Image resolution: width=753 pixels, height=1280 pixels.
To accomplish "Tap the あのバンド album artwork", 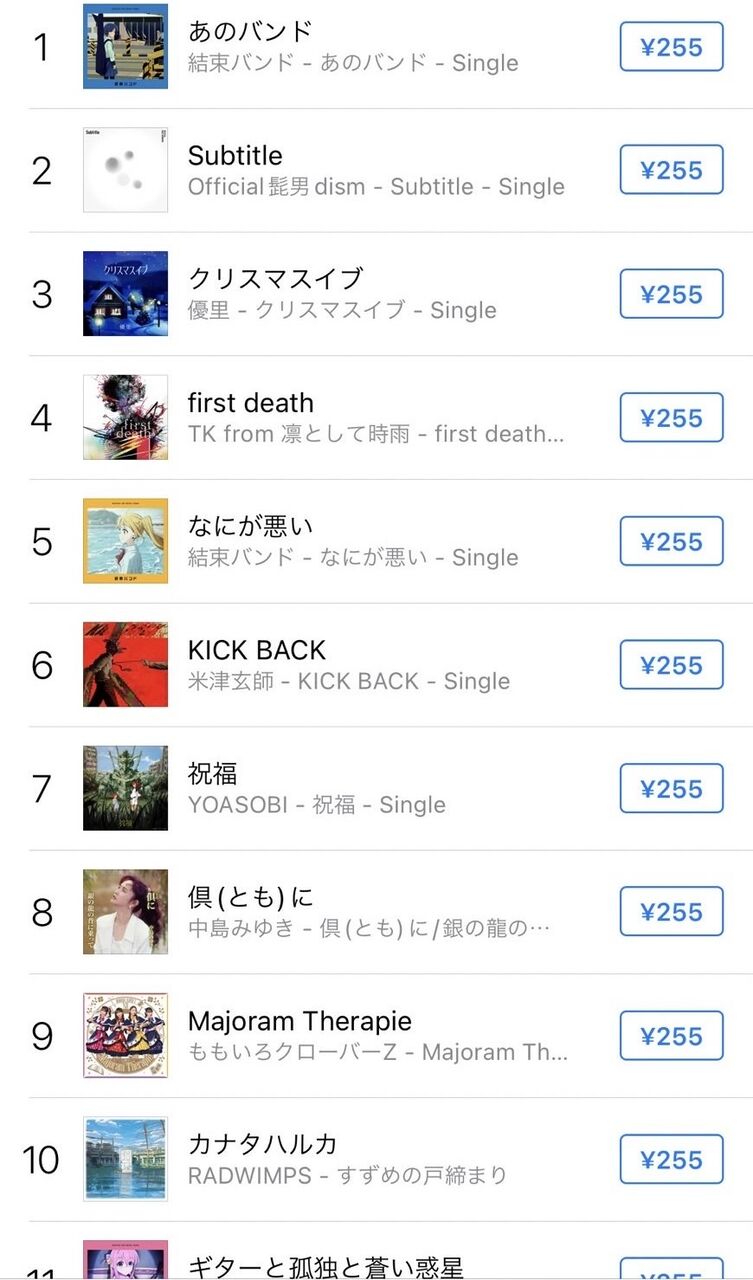I will tap(125, 47).
